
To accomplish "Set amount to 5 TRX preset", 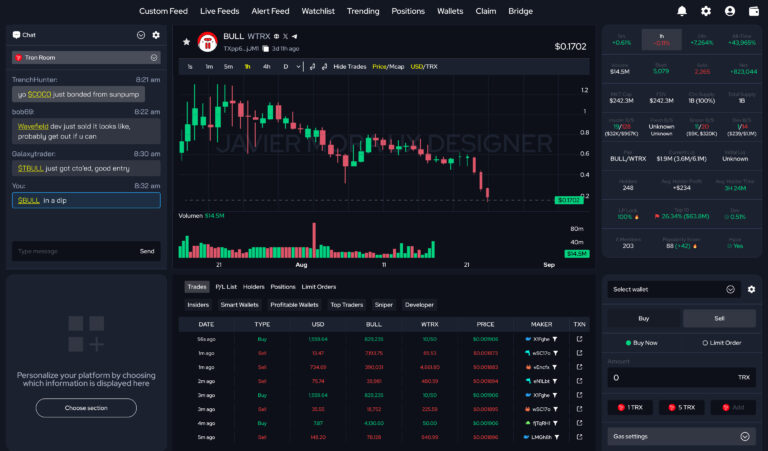I will point(682,407).
